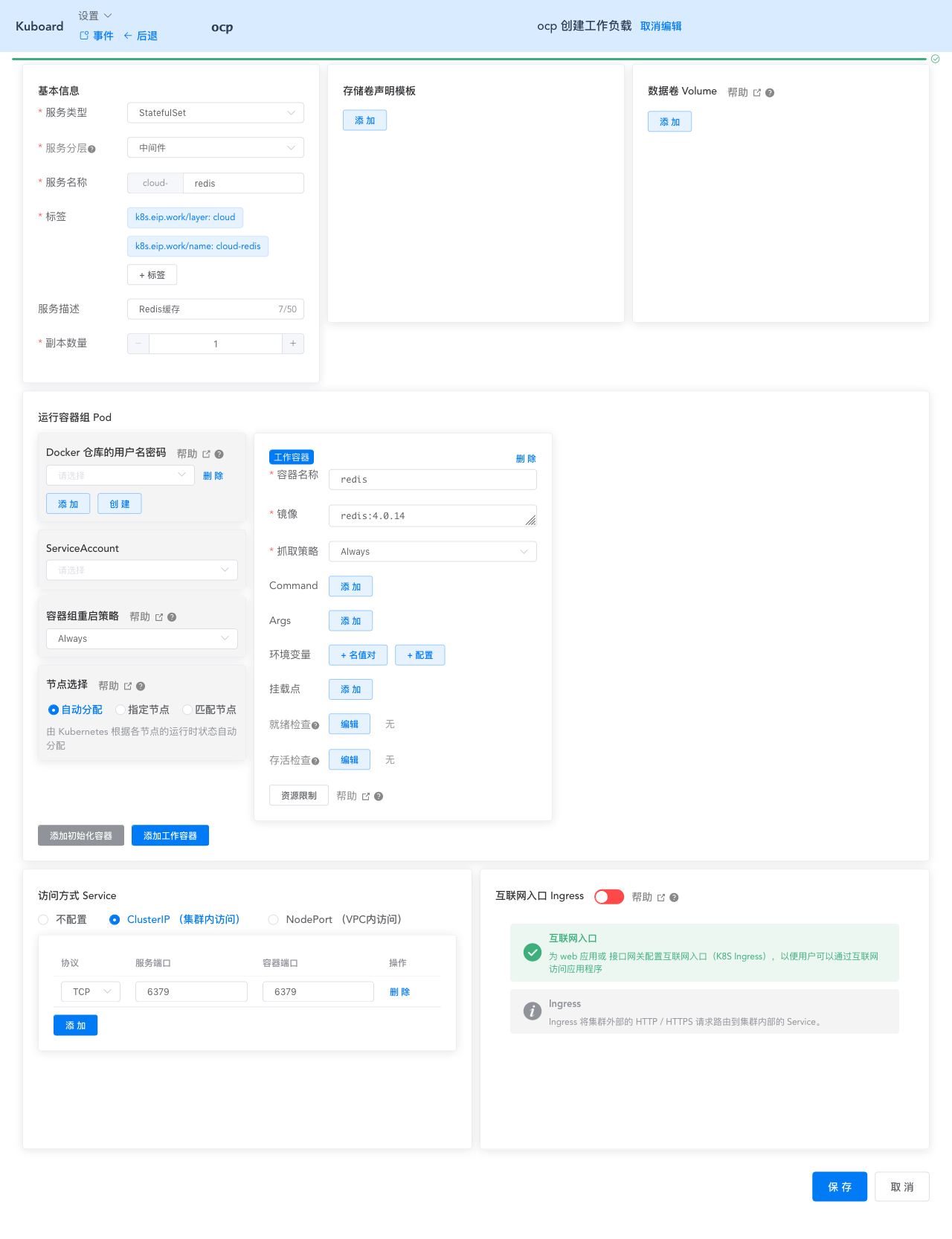The width and height of the screenshot is (952, 1239).
Task: Select 指定节点 node option
Action: pos(143,710)
